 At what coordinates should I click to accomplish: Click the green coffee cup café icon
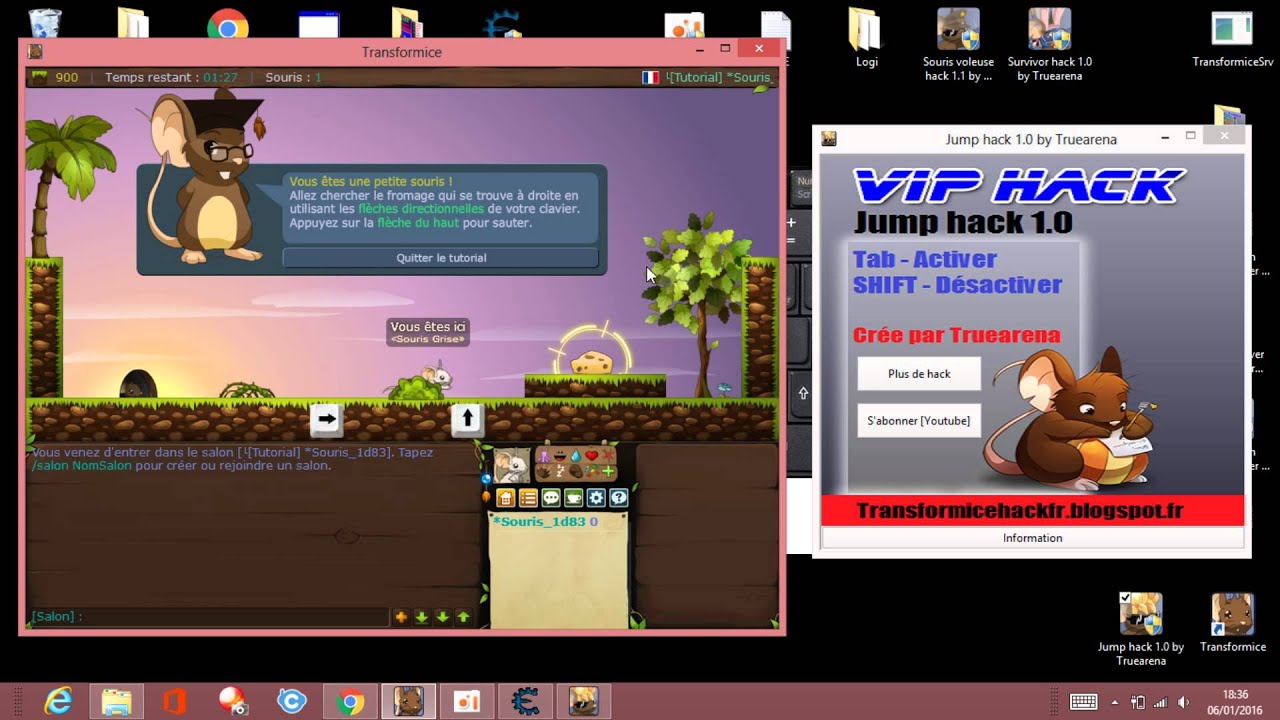[x=574, y=498]
